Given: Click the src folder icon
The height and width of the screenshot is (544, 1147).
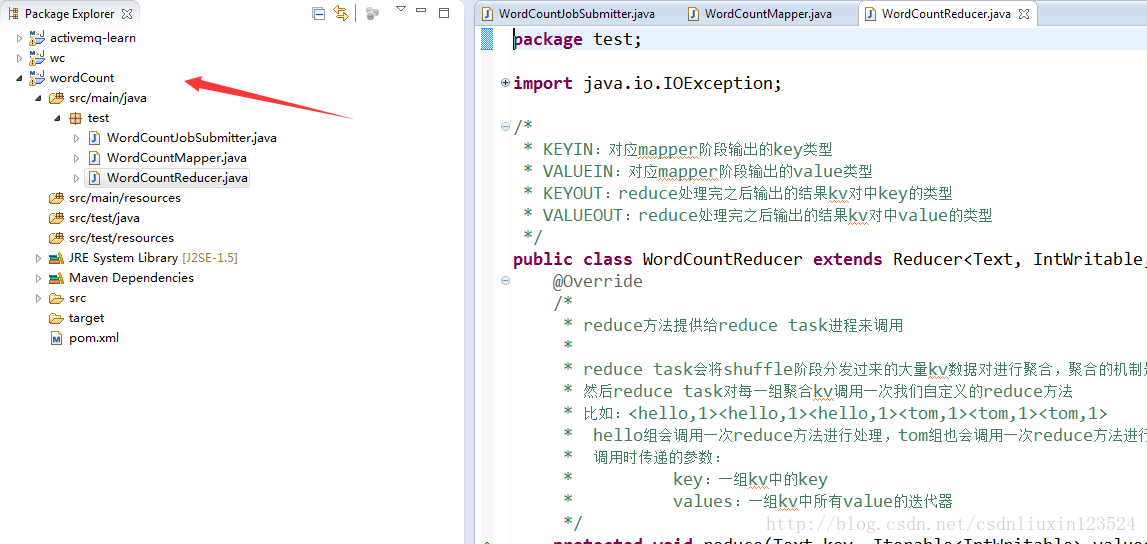Looking at the screenshot, I should [x=56, y=298].
